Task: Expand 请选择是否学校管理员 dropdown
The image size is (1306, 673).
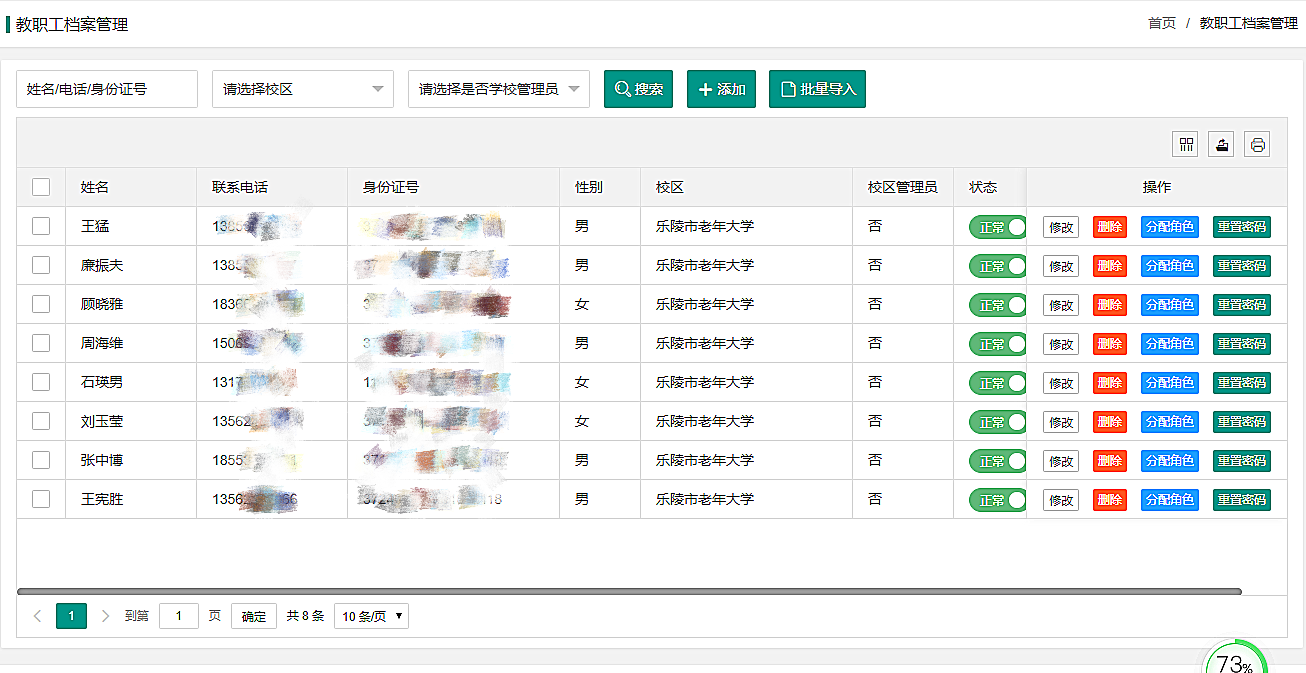Action: pos(498,89)
